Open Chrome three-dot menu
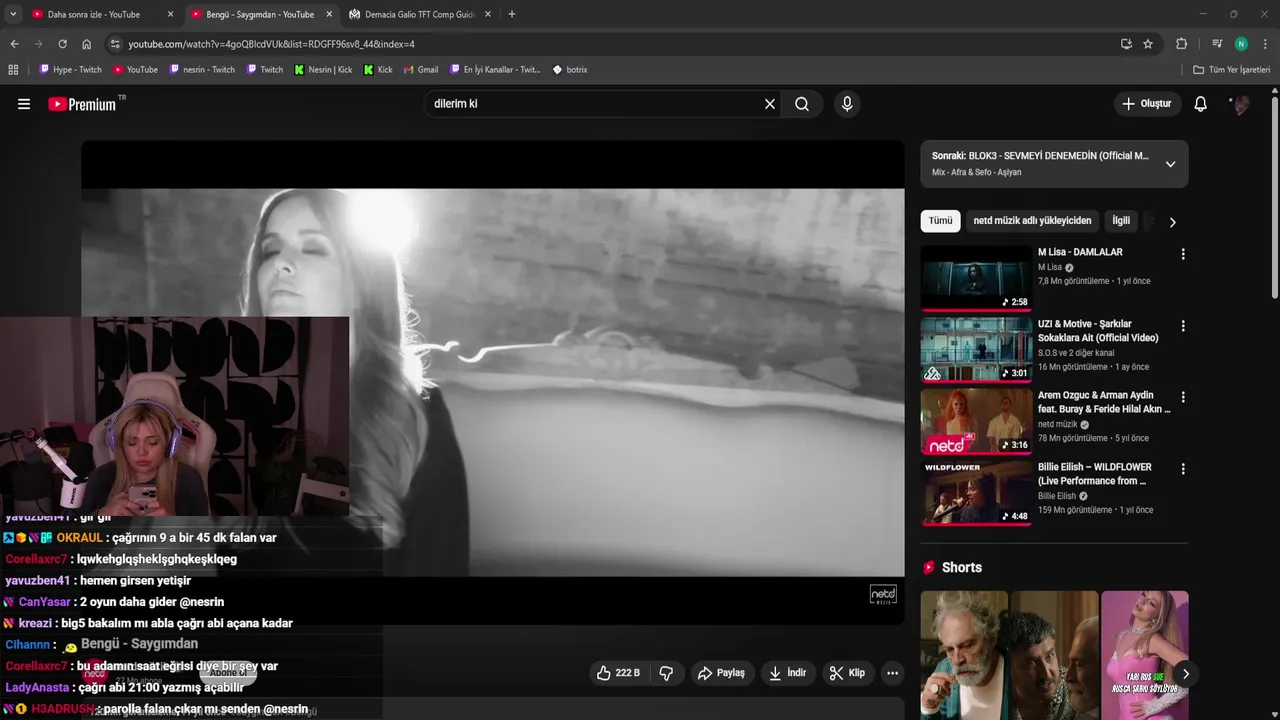The image size is (1280, 720). [1265, 44]
